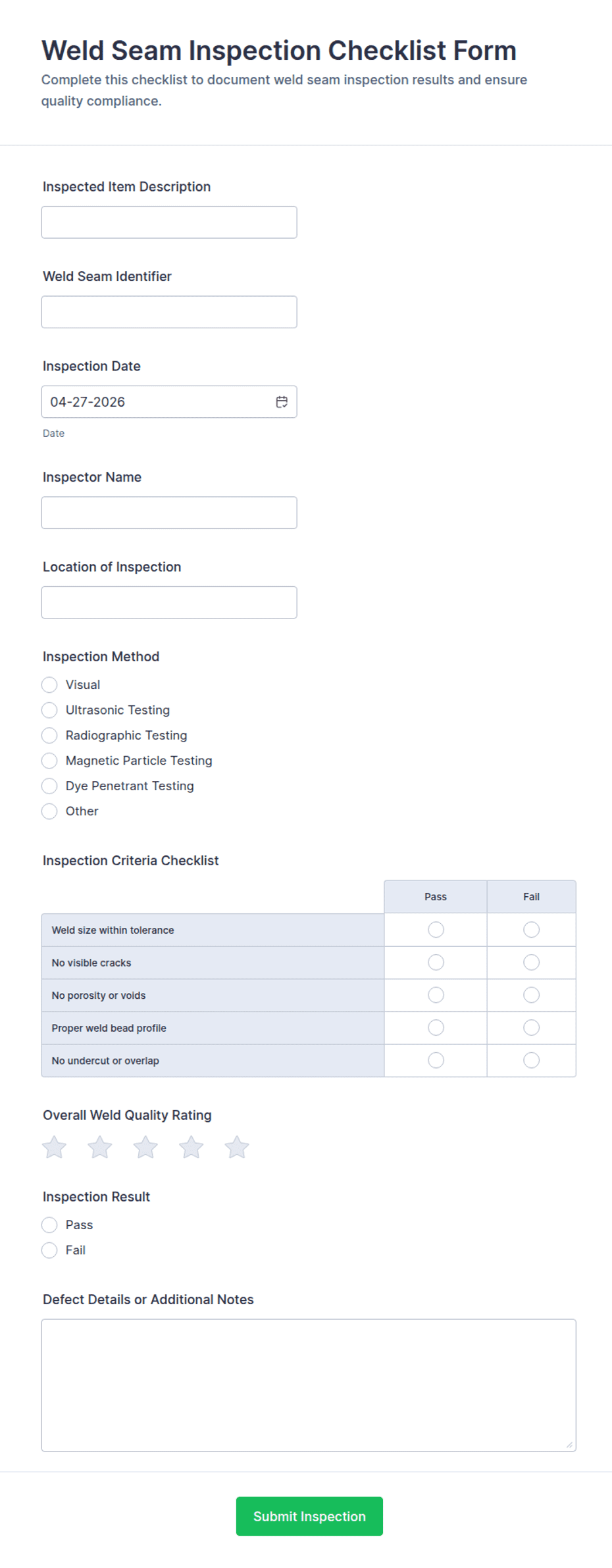Click the second quality rating star

pos(100,1147)
